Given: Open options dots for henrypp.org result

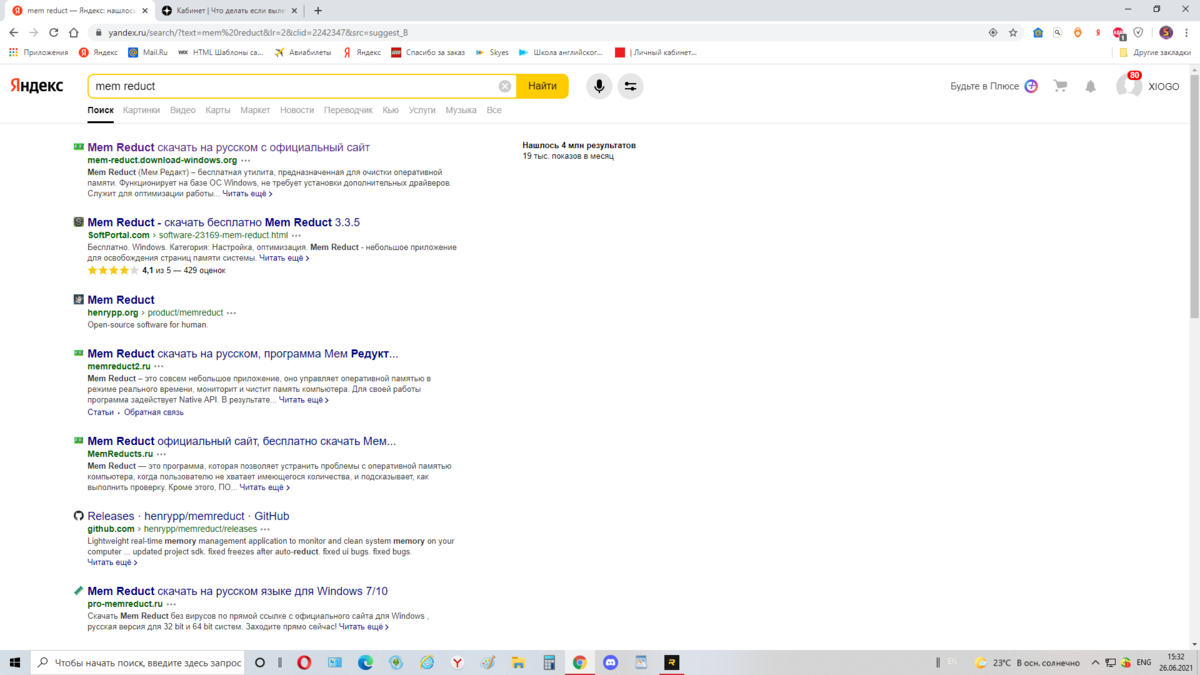Looking at the screenshot, I should pyautogui.click(x=232, y=313).
